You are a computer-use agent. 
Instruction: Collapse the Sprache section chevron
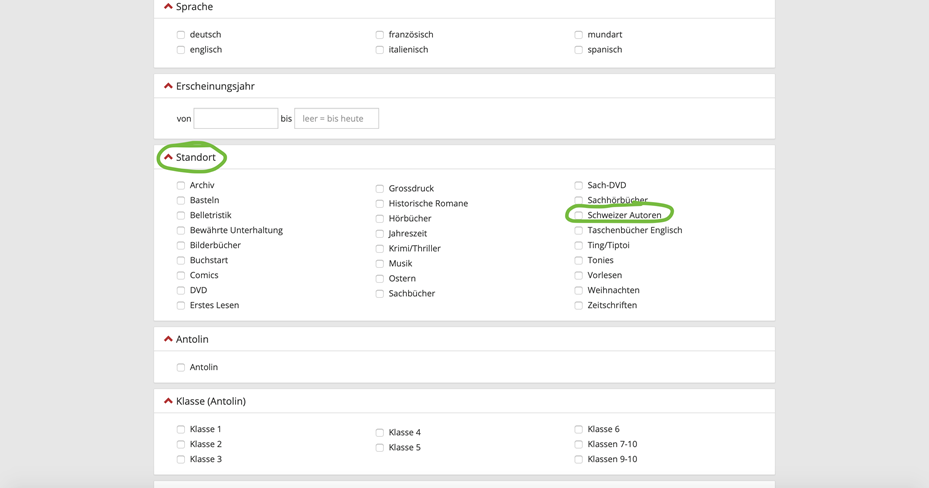pos(168,7)
